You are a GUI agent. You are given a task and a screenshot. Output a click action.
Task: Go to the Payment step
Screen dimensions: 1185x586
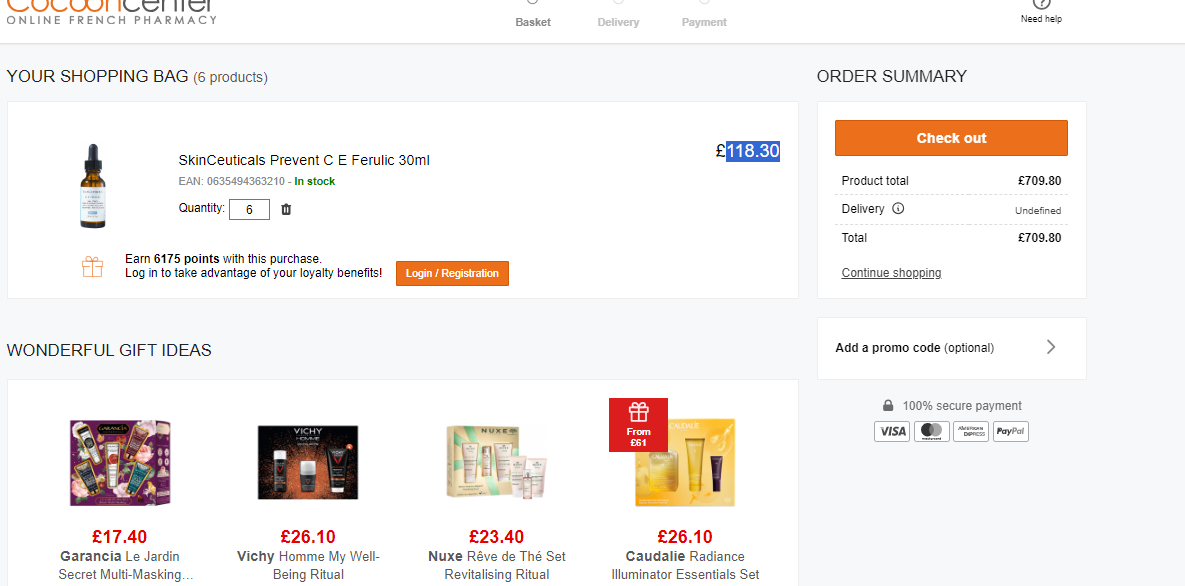click(x=704, y=15)
